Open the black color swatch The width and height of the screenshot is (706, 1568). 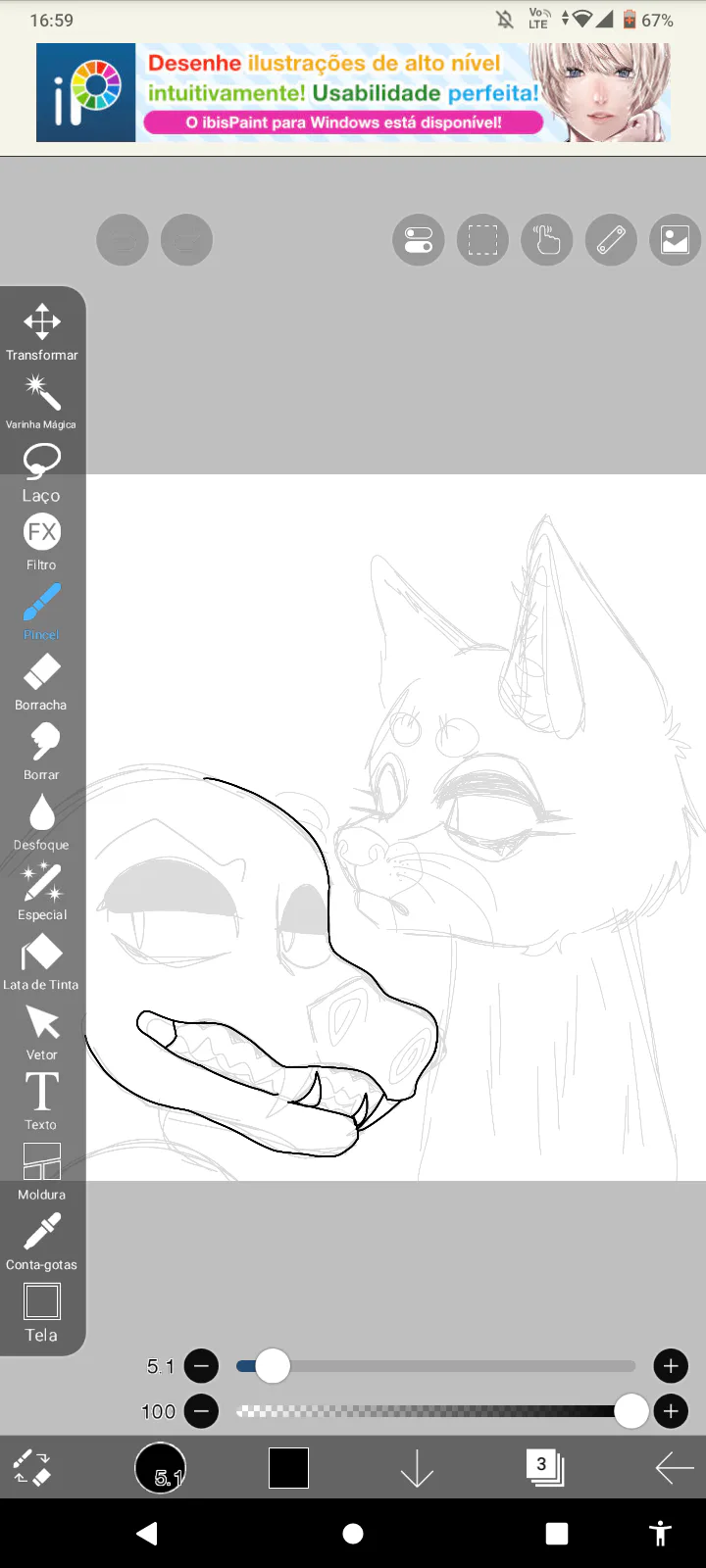[x=288, y=1468]
